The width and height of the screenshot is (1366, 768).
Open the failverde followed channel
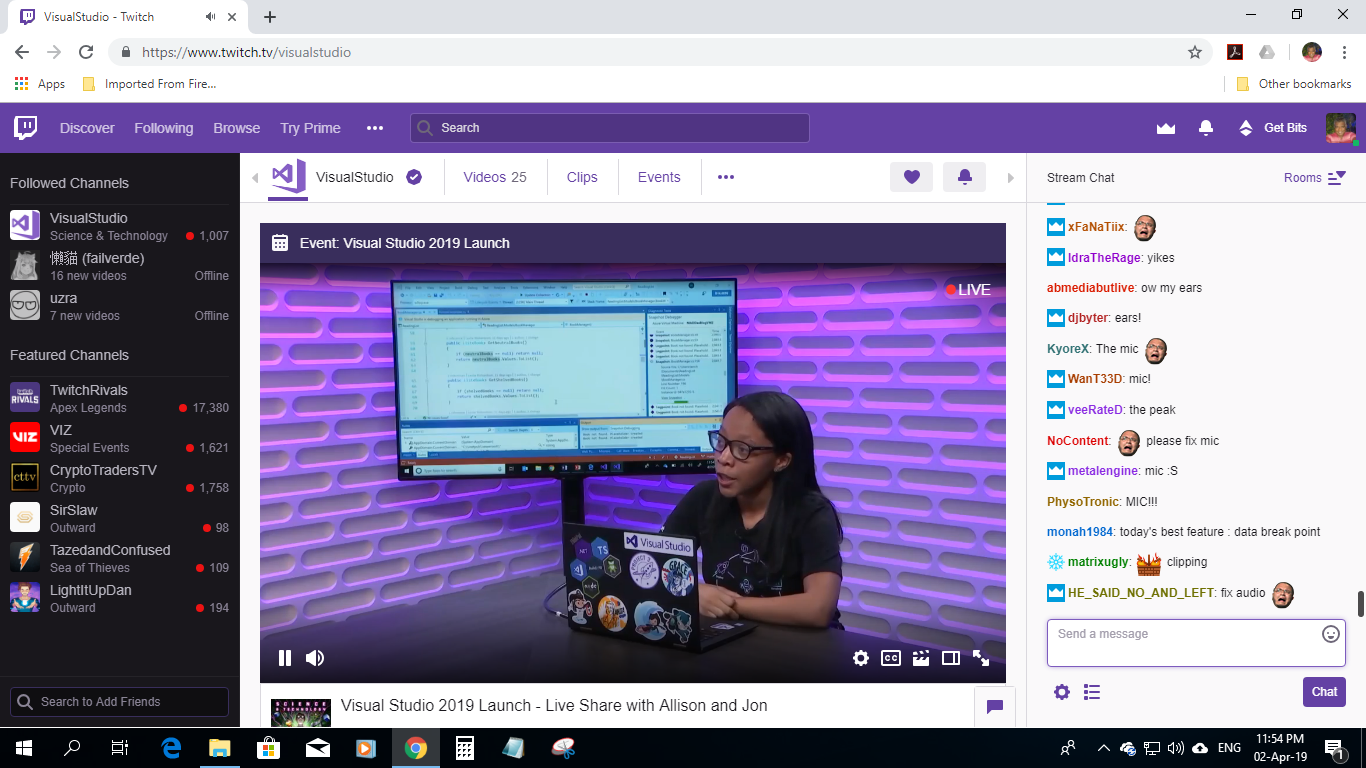point(119,266)
